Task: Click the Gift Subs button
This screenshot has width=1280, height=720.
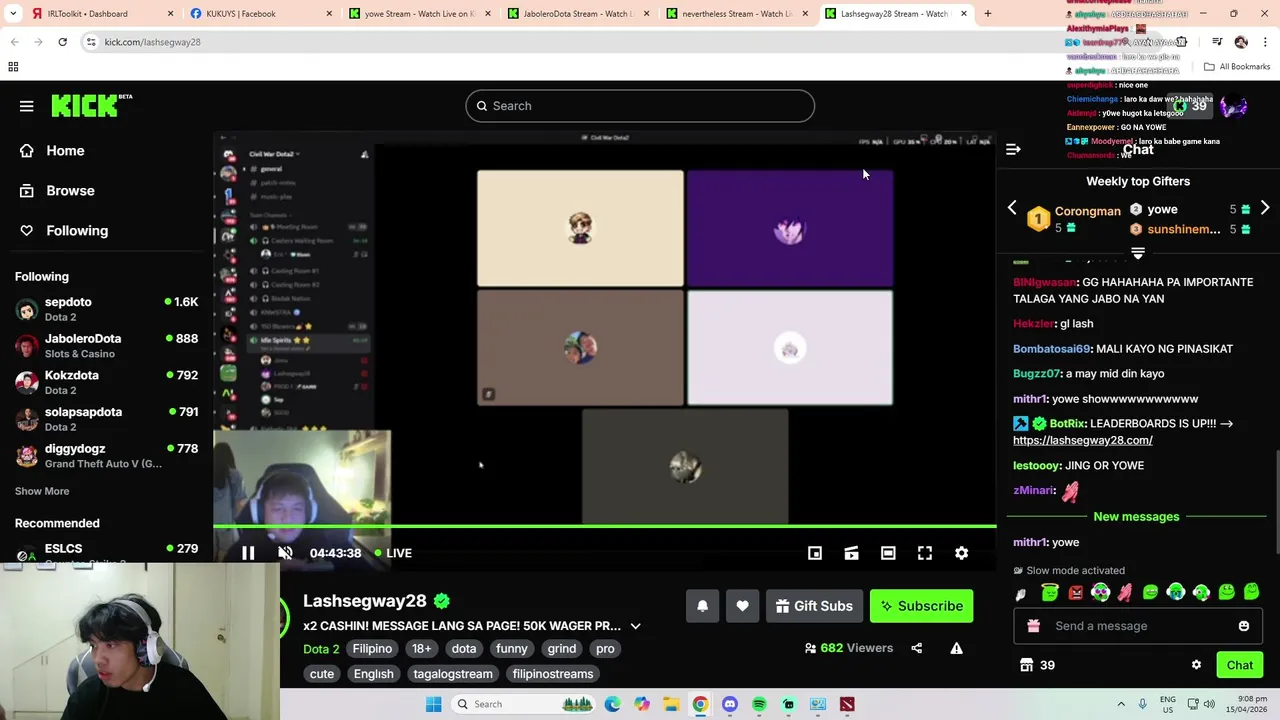Action: [814, 606]
